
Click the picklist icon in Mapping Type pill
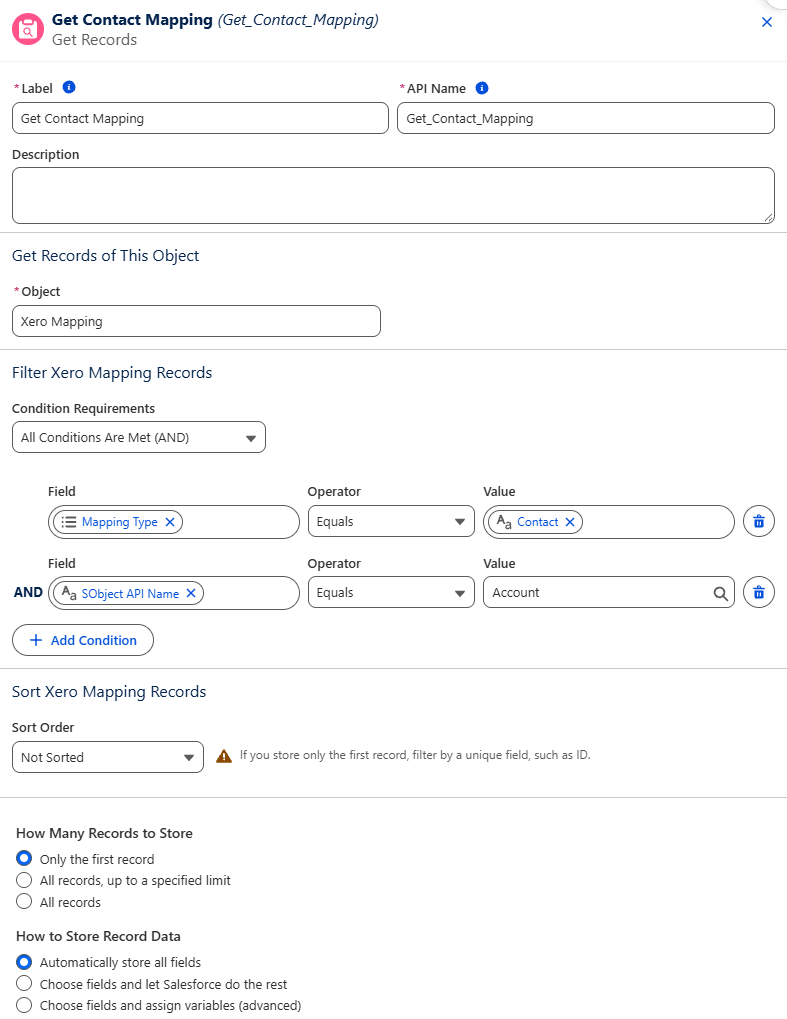pyautogui.click(x=69, y=522)
